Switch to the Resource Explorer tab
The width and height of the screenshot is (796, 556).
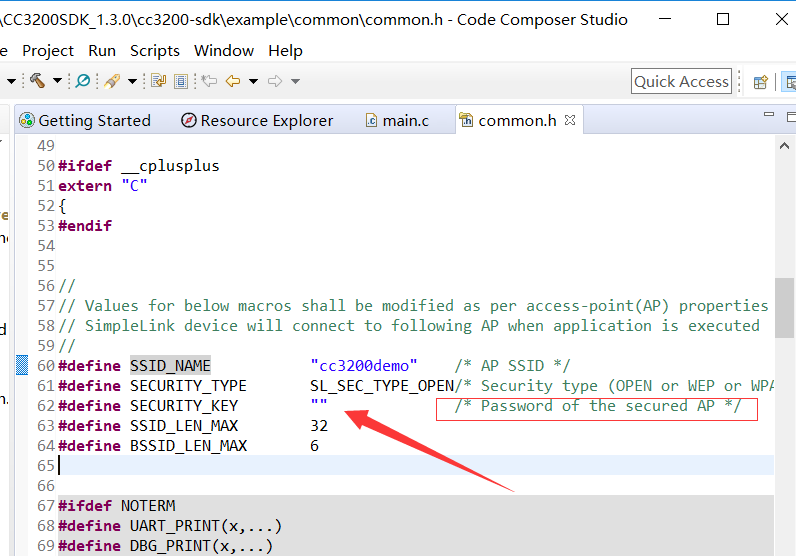tap(257, 120)
